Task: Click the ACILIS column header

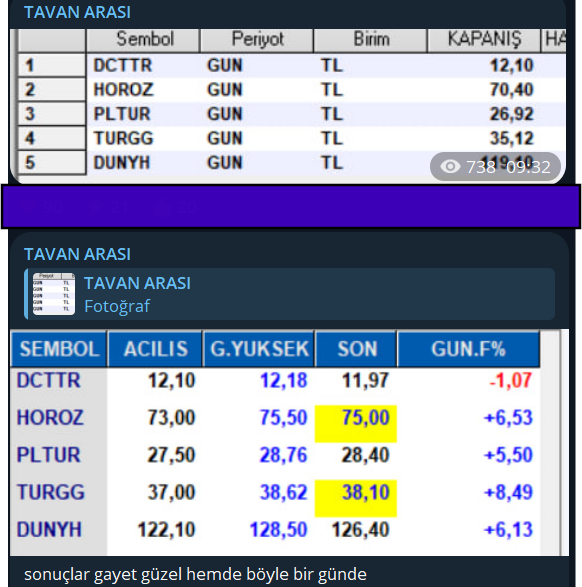Action: [x=155, y=349]
